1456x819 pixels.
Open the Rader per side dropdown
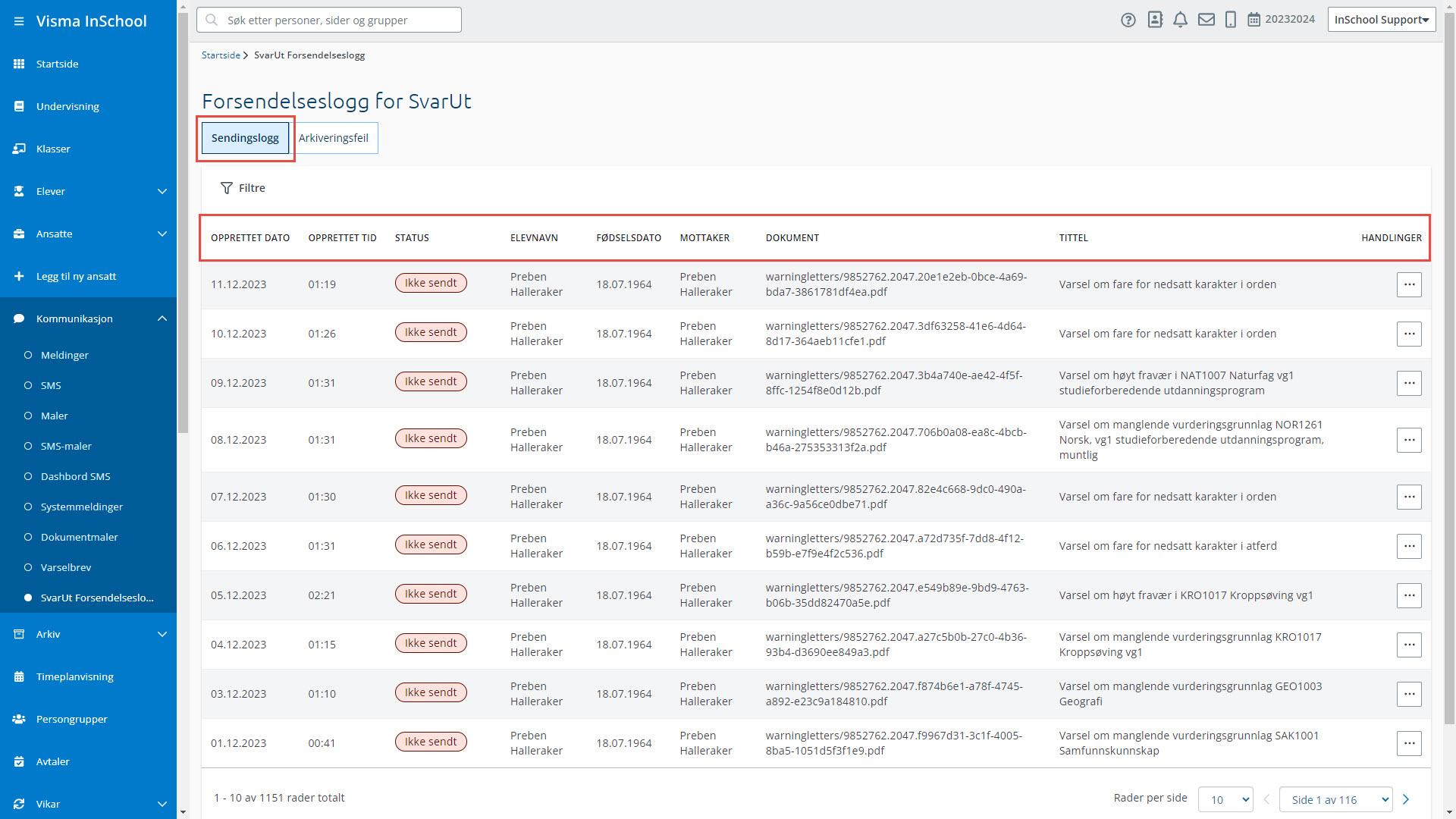coord(1225,799)
